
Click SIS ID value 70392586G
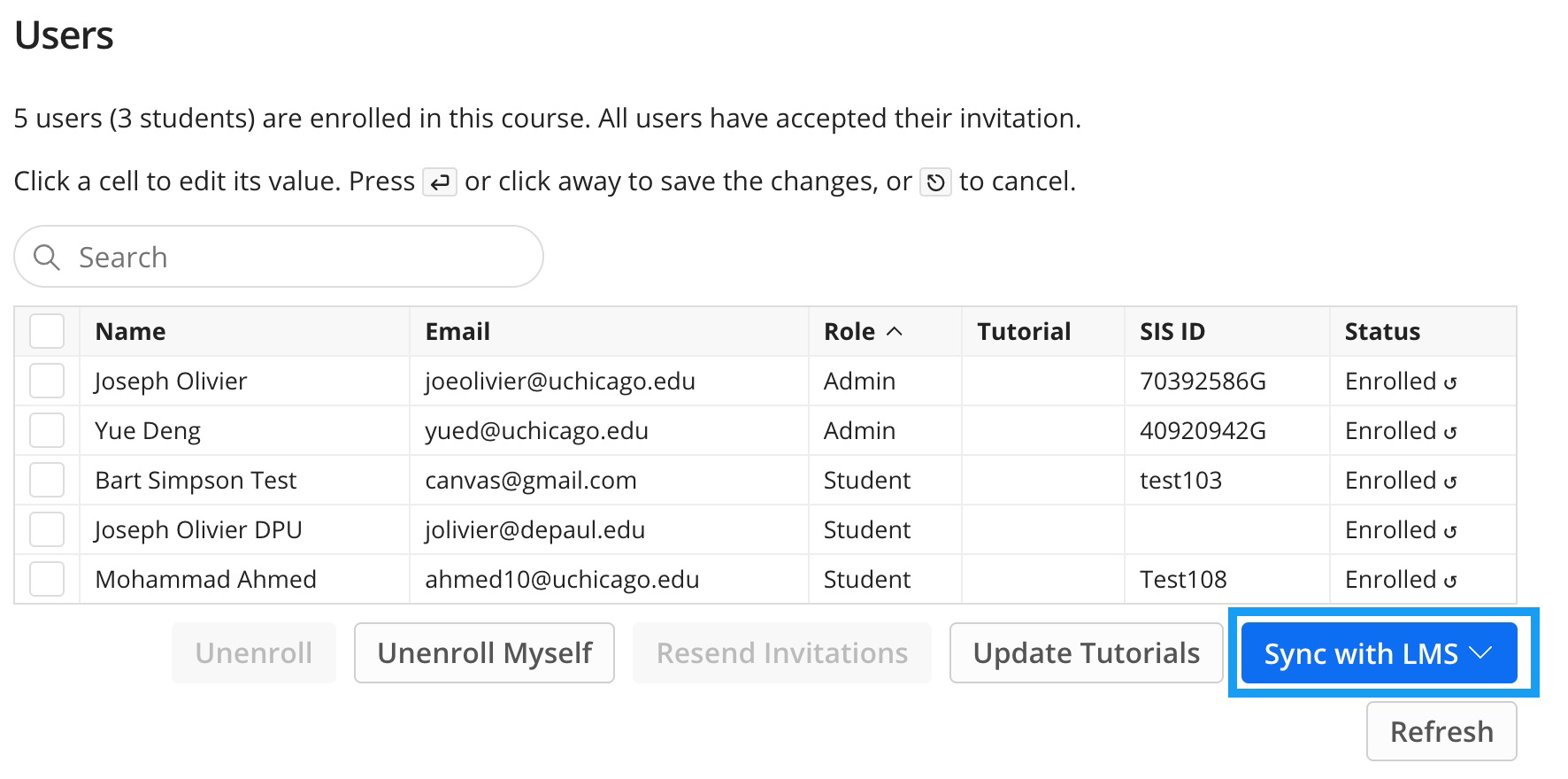coord(1203,381)
